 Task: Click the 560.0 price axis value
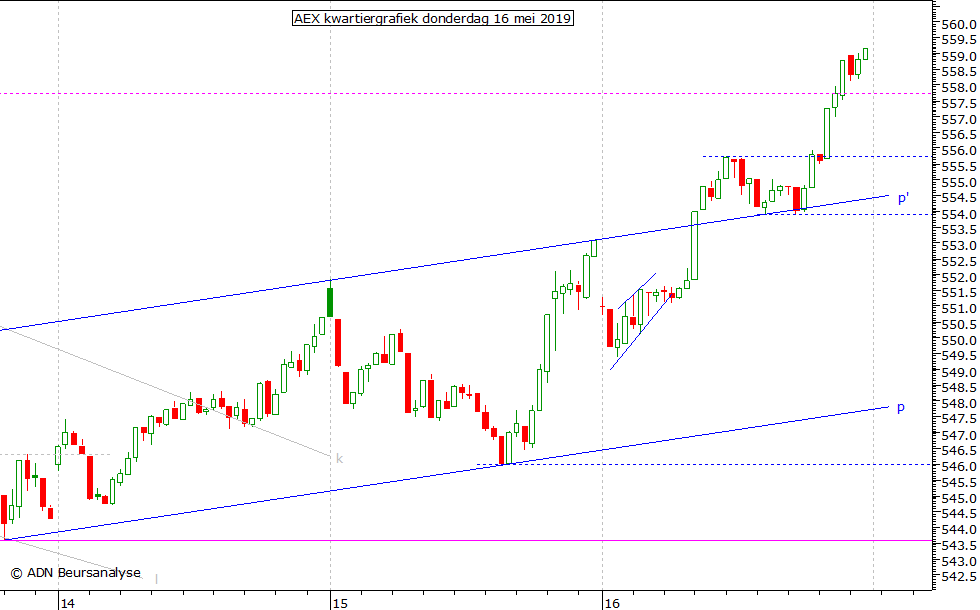click(959, 25)
